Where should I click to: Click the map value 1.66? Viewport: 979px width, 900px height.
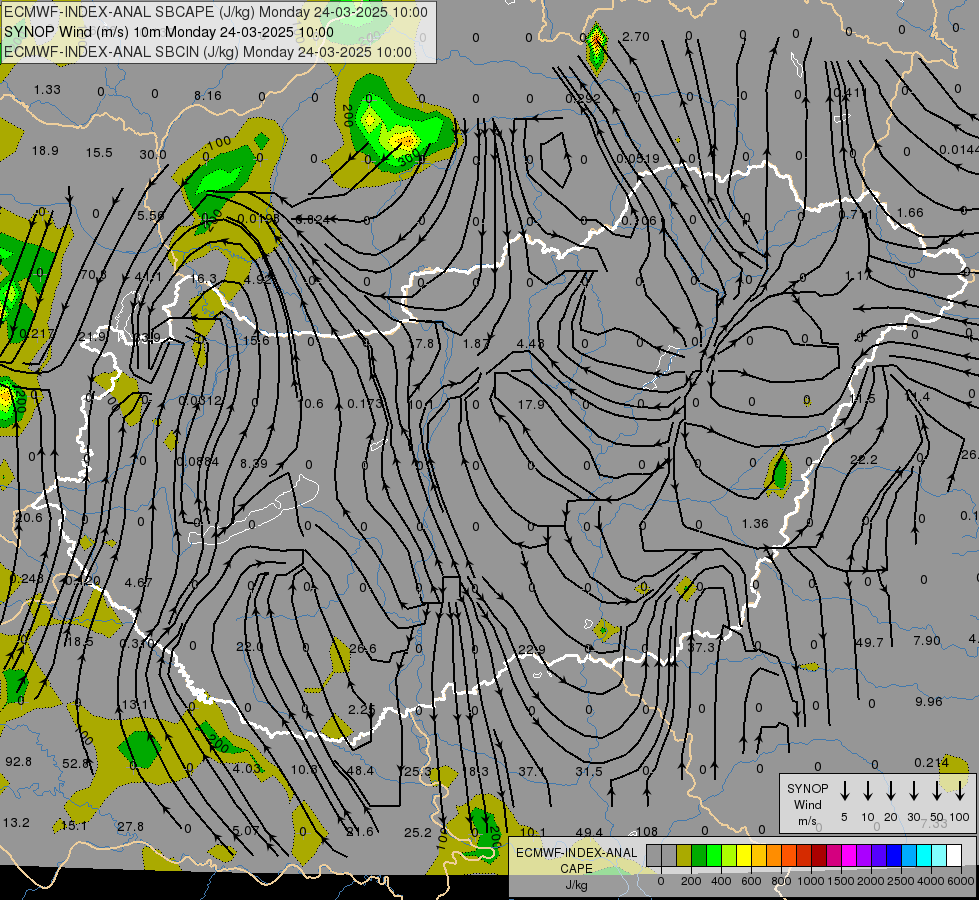pos(910,212)
